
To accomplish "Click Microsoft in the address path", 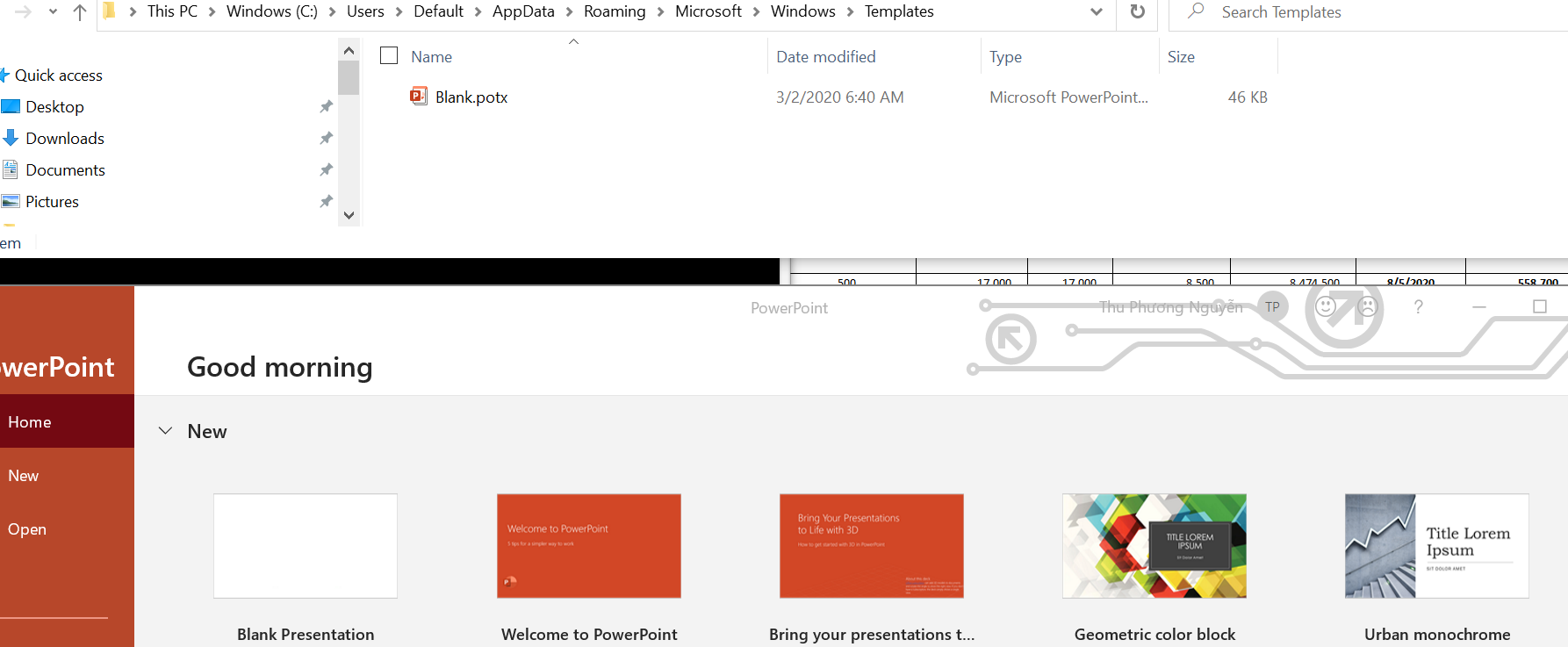I will click(x=708, y=11).
